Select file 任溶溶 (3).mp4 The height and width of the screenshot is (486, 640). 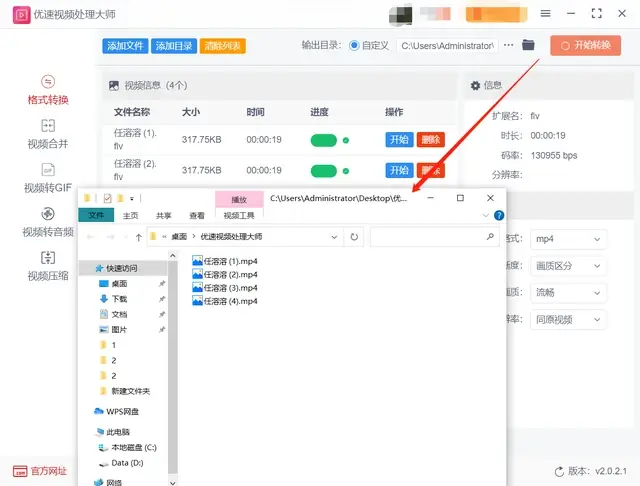click(x=225, y=288)
